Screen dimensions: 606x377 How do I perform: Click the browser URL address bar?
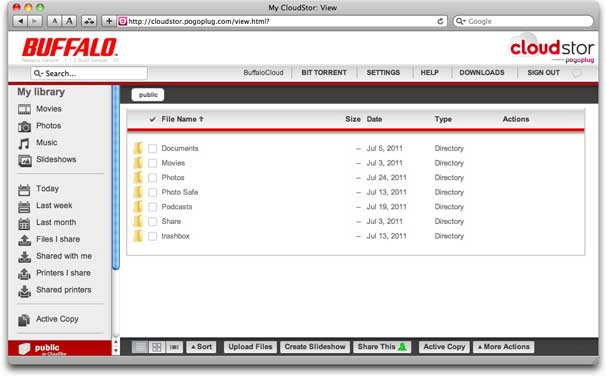click(x=281, y=21)
